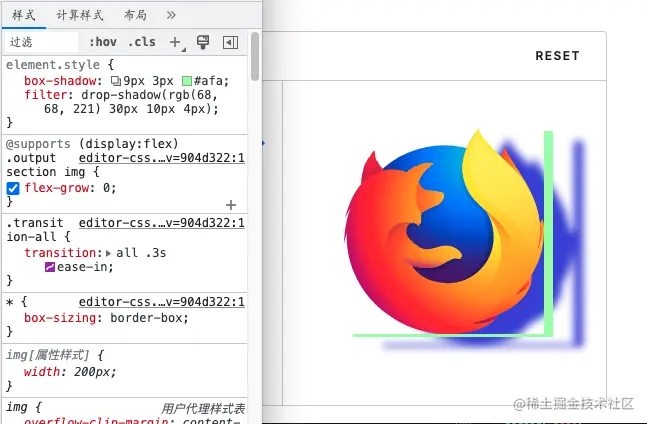Show more tabs with the double-chevron
Image resolution: width=647 pixels, height=424 pixels.
(171, 15)
